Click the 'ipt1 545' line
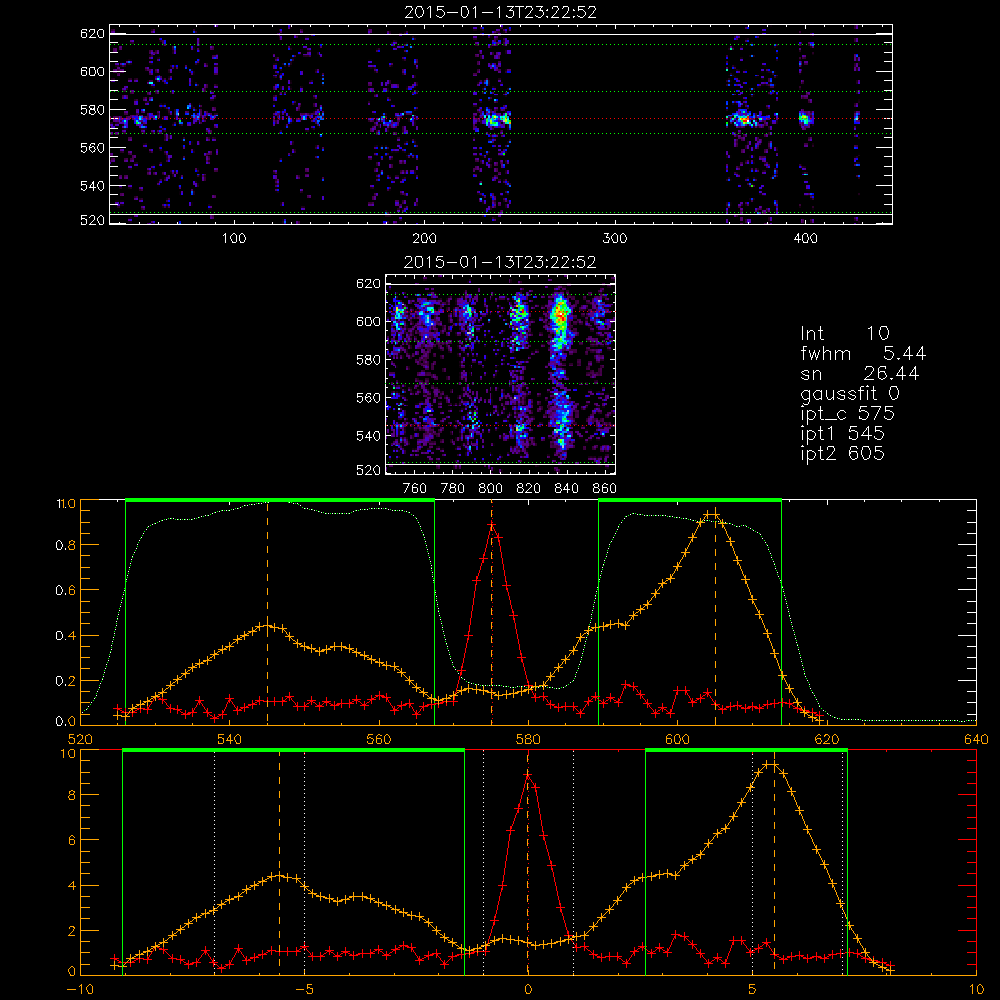 click(842, 434)
